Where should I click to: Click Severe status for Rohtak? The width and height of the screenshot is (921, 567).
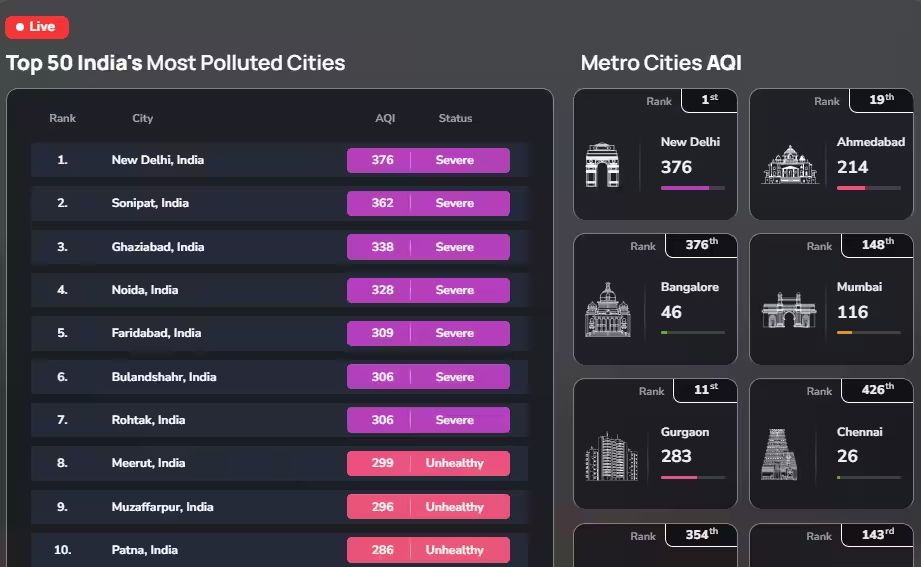coord(455,420)
